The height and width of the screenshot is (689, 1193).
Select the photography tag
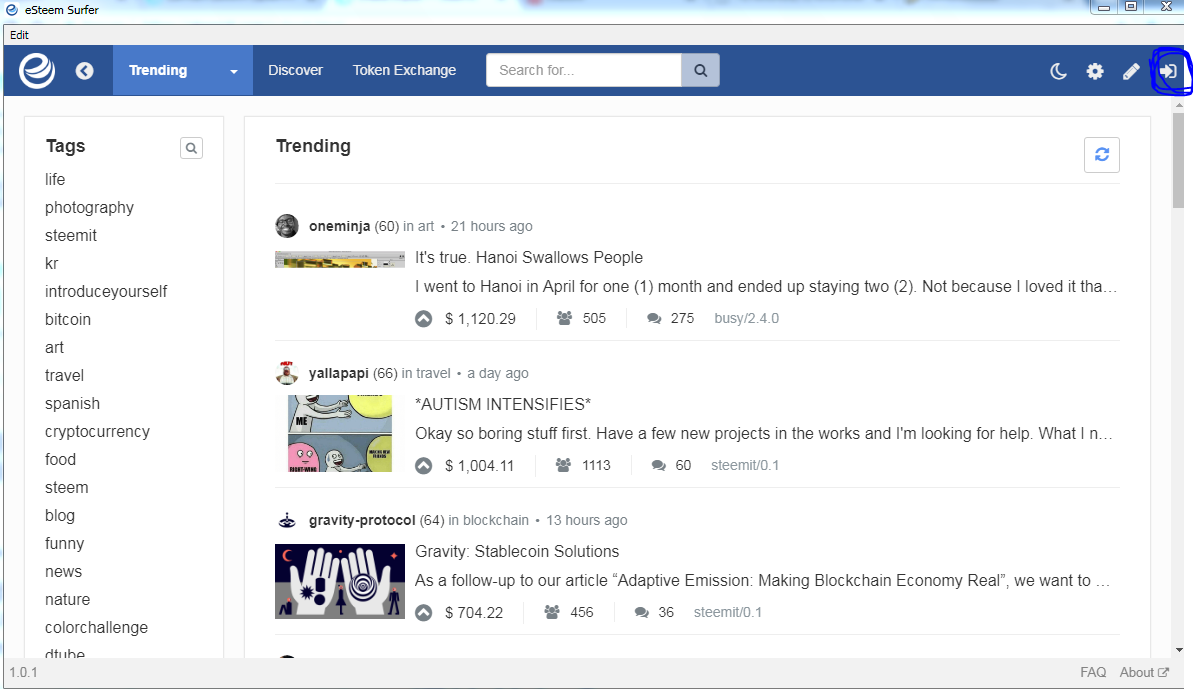tap(89, 208)
